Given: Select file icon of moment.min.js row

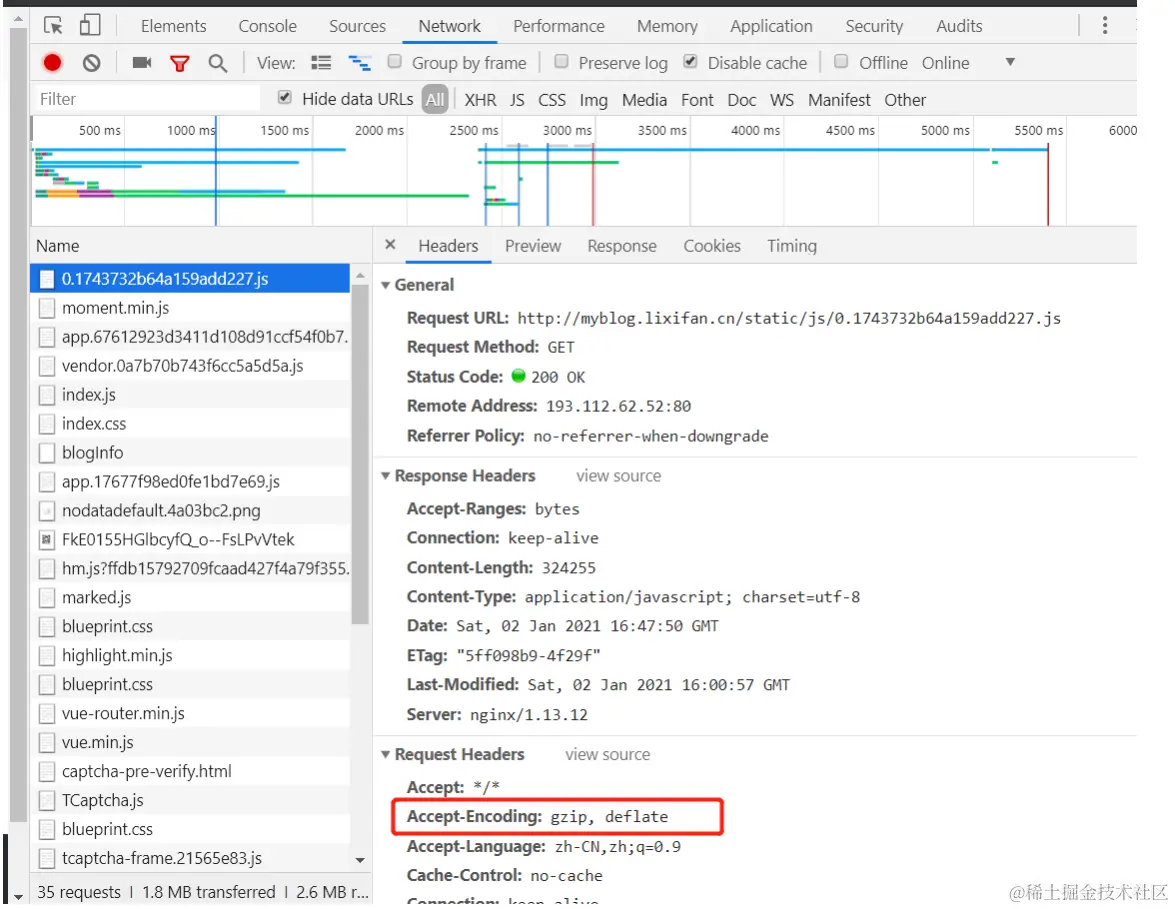Looking at the screenshot, I should tap(46, 308).
